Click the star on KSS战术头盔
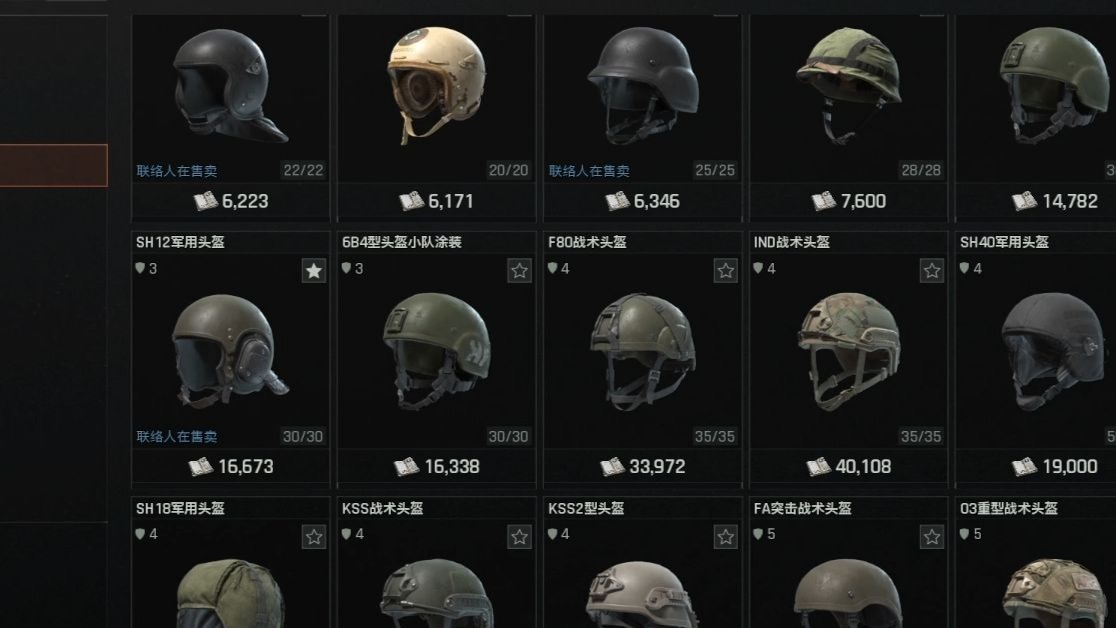Viewport: 1116px width, 628px height. [520, 537]
